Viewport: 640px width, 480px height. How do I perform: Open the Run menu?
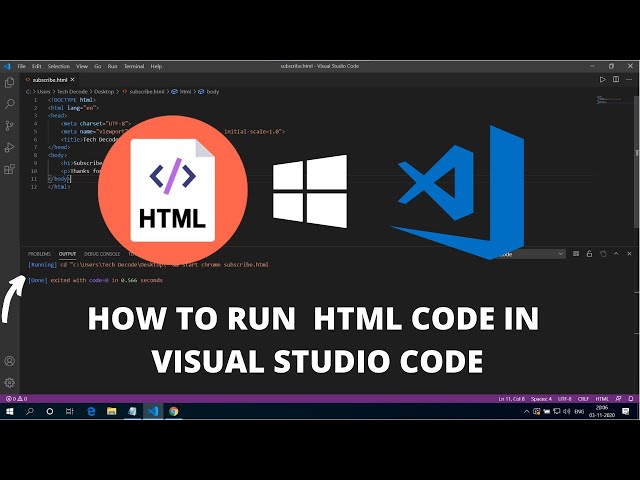tap(112, 66)
